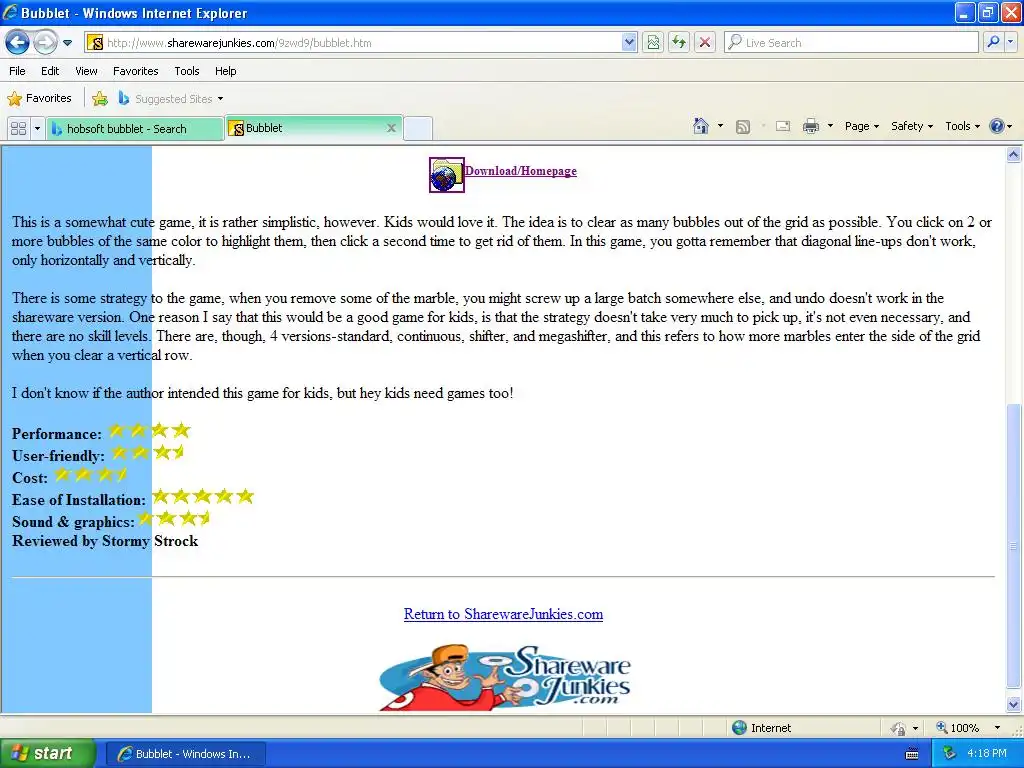The height and width of the screenshot is (768, 1024).
Task: Open the Tools command bar menu
Action: (962, 126)
